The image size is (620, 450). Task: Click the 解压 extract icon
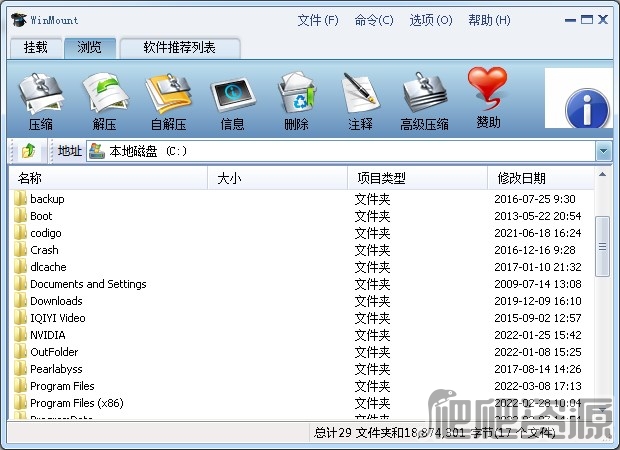click(x=105, y=93)
